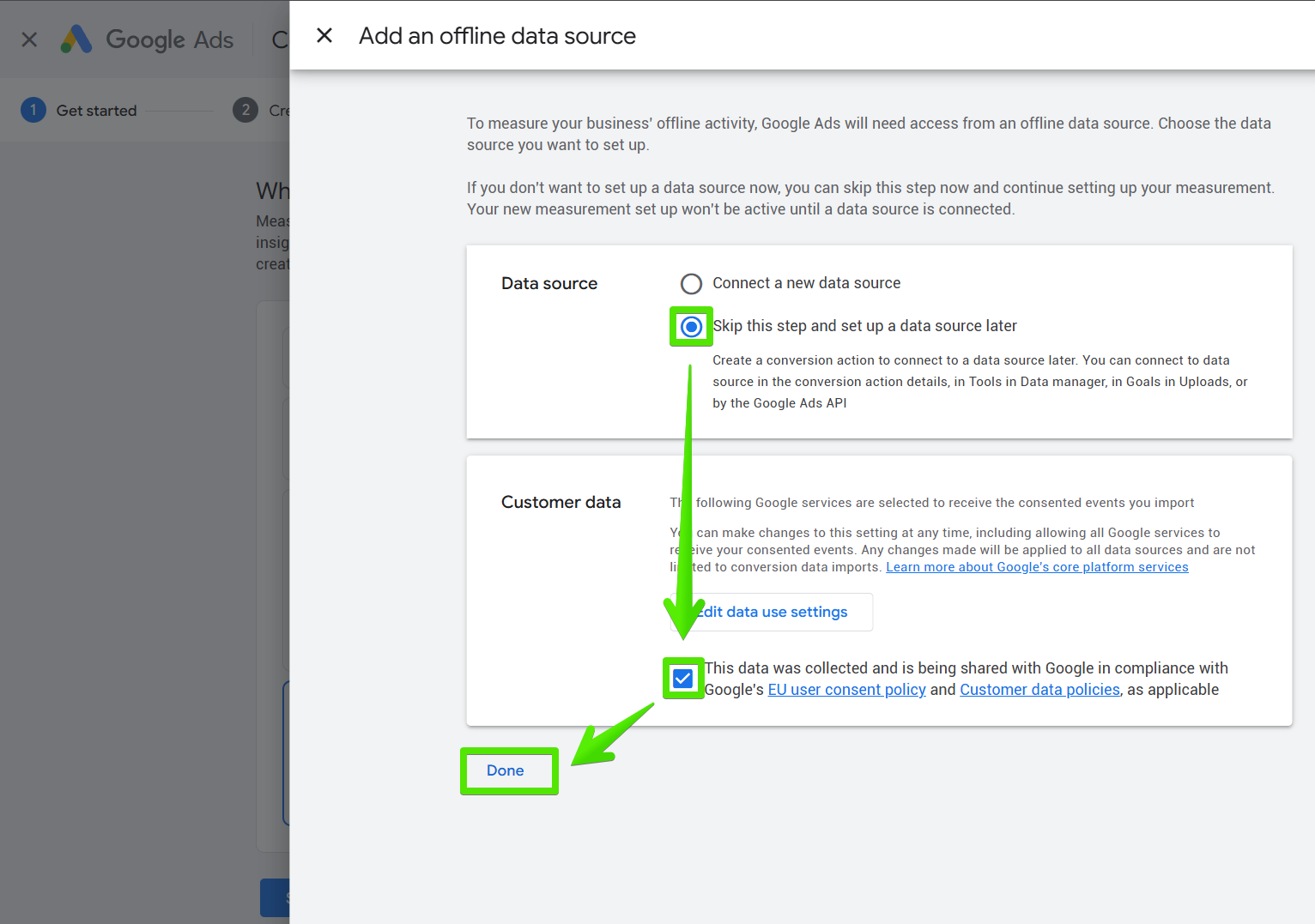Viewport: 1315px width, 924px height.
Task: Click the step 2 numbered circle
Action: (245, 110)
